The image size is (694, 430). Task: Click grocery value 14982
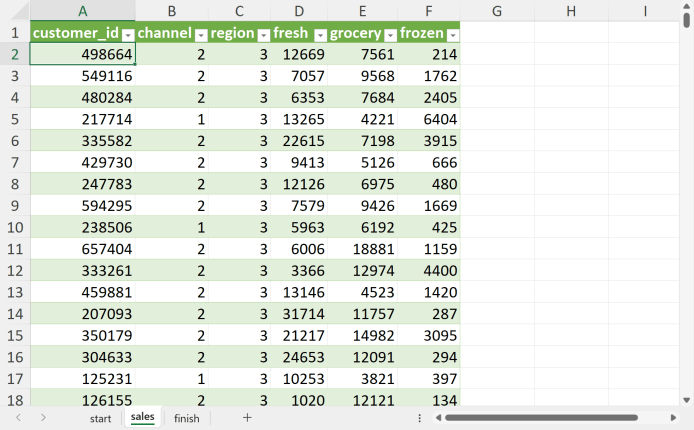362,336
